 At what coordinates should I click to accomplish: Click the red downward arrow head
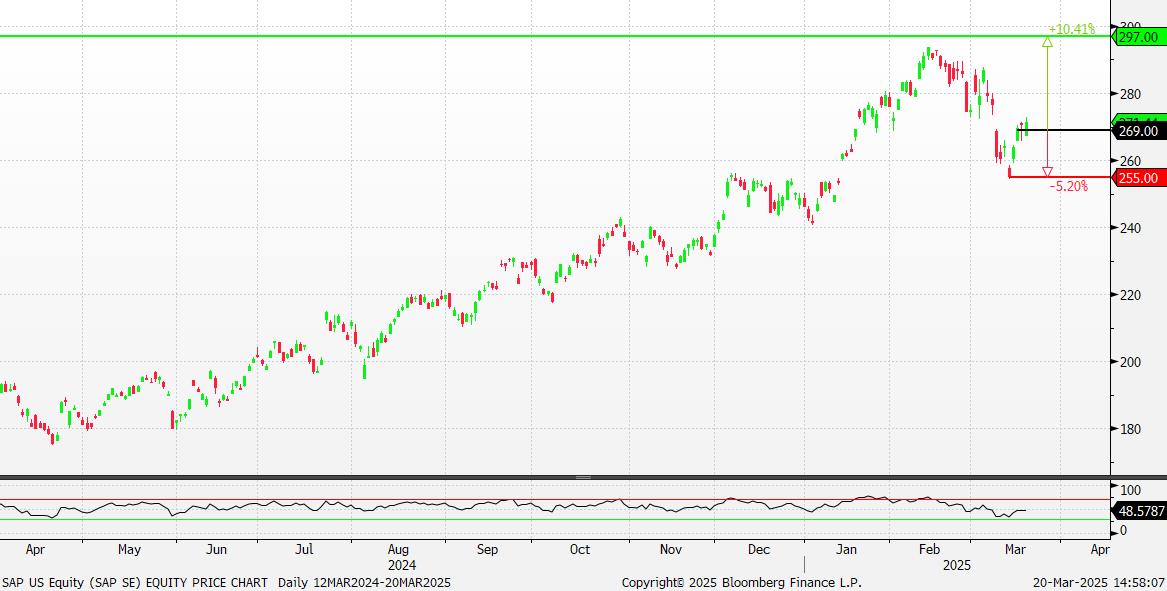coord(1047,172)
